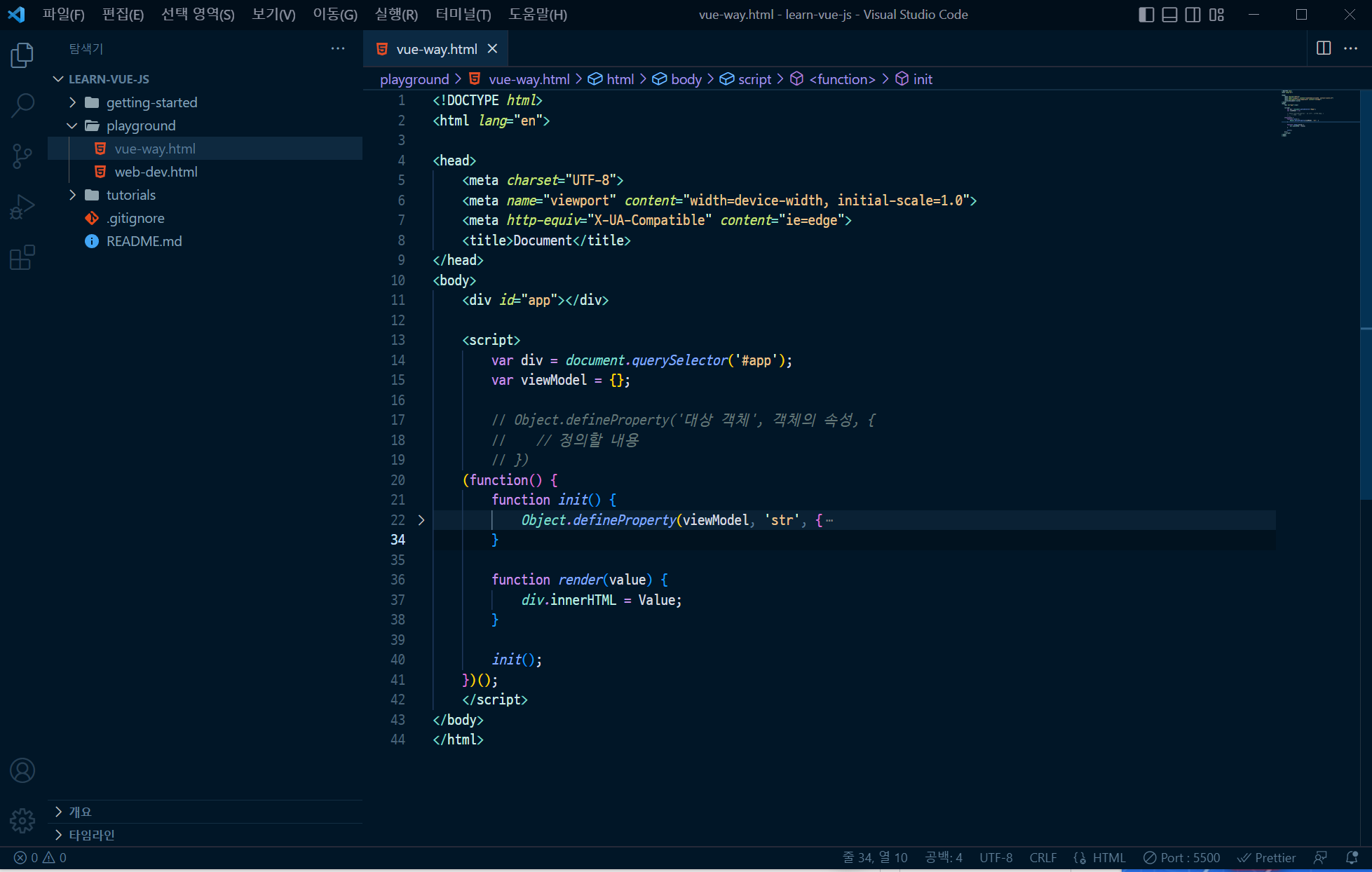Screen dimensions: 1372x872
Task: Open the 터미널(T) menu
Action: (x=463, y=15)
